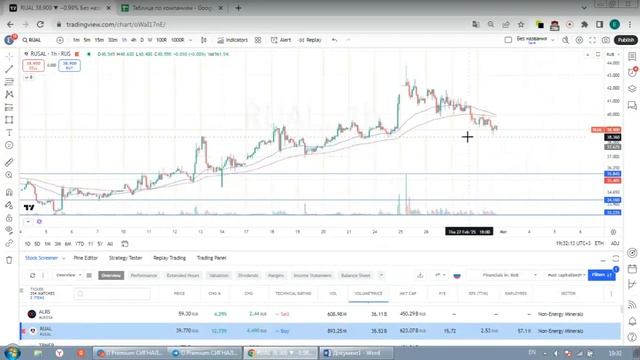Image resolution: width=640 pixels, height=360 pixels.
Task: Toggle stay in drawing mode
Action: pos(9,205)
